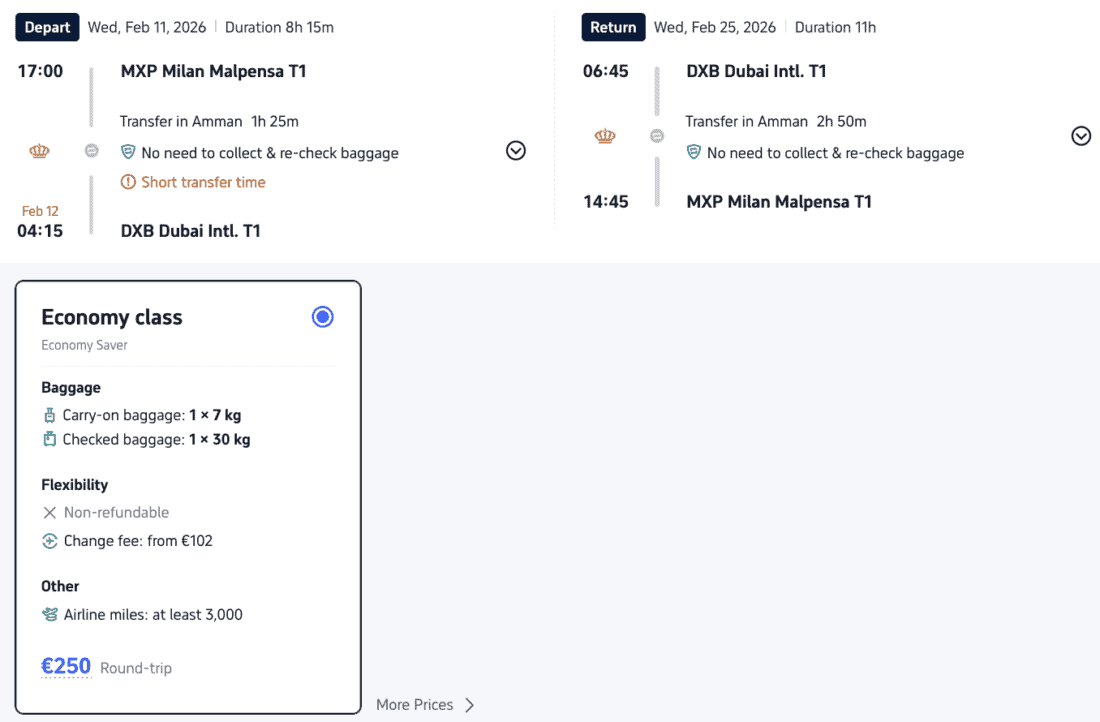The width and height of the screenshot is (1100, 722).
Task: Click the Royal Jordanian crown icon on departure flight
Action: (x=39, y=152)
